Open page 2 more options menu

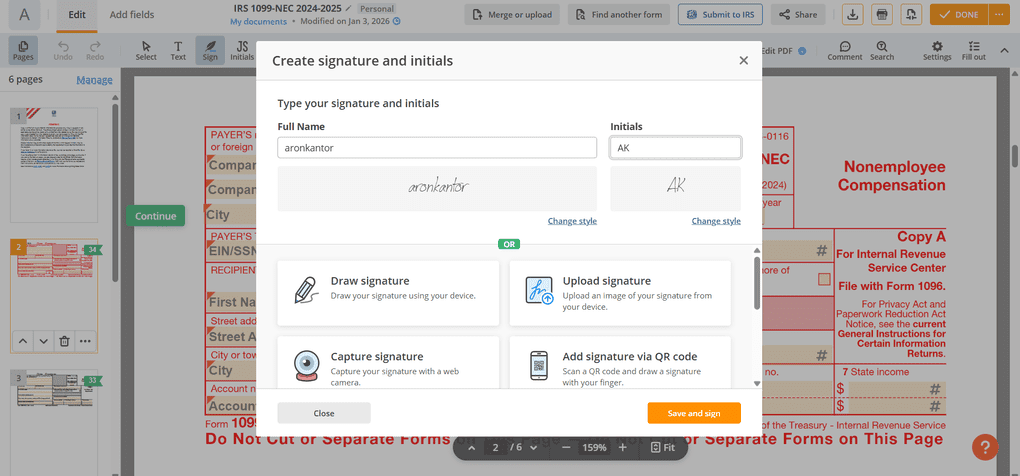(86, 341)
